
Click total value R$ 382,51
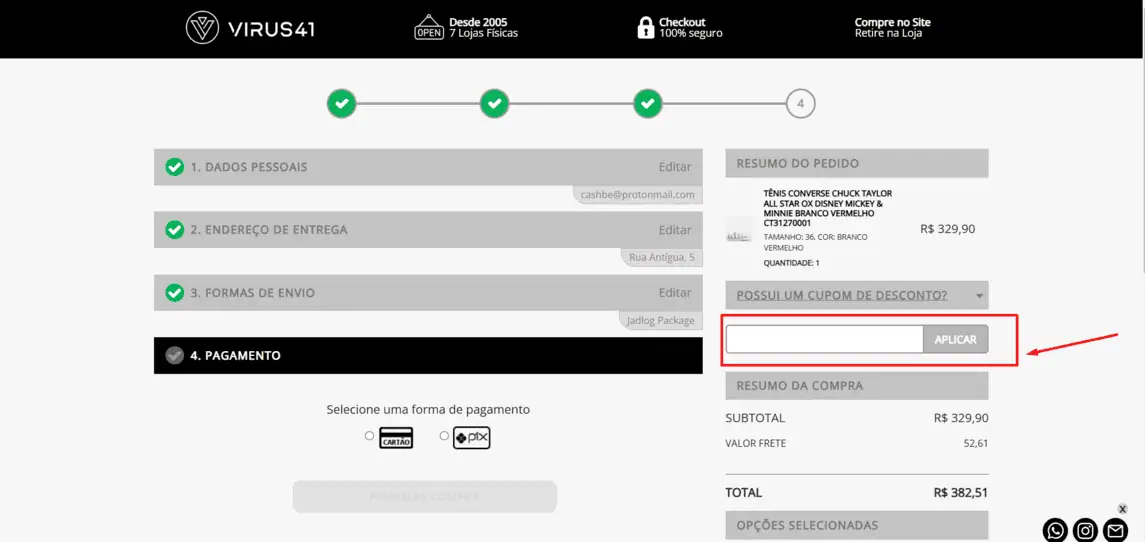tap(960, 493)
